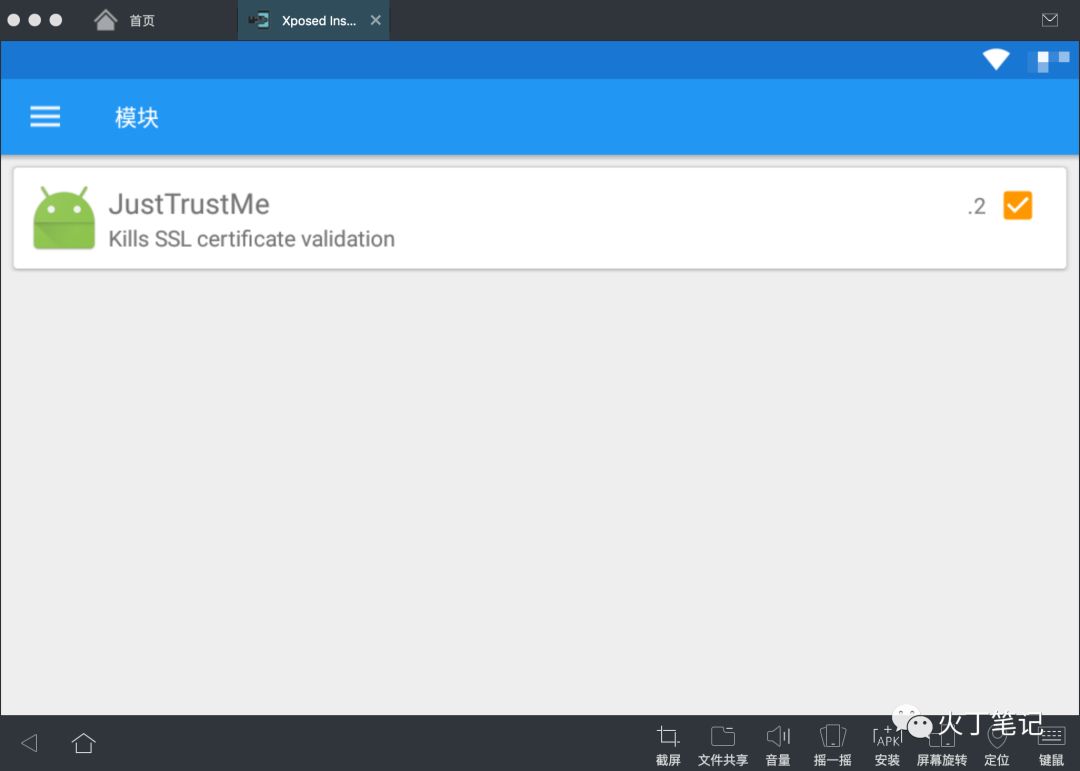Click the Xposed tab app icon
1080x771 pixels.
(259, 21)
